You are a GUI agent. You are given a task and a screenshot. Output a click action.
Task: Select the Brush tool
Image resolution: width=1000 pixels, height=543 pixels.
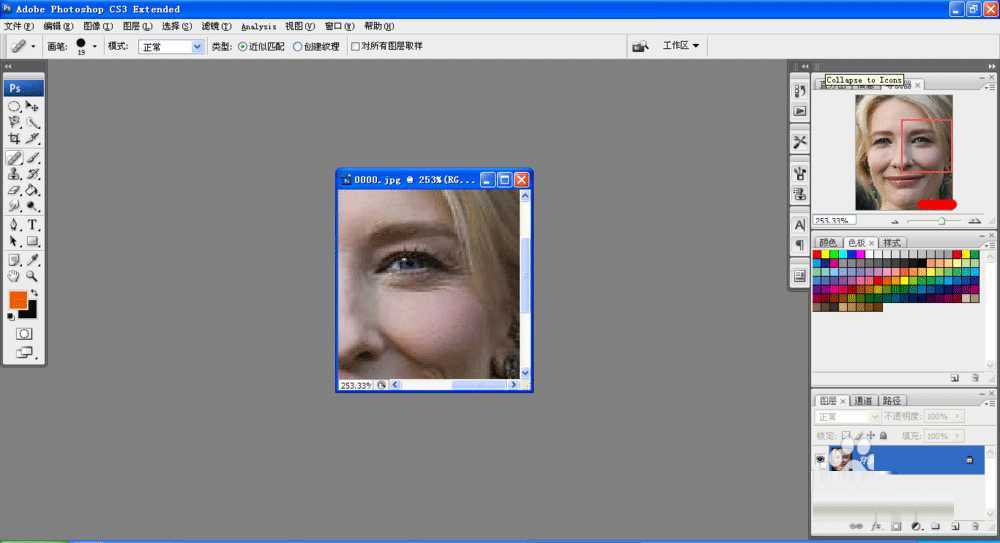click(x=32, y=158)
